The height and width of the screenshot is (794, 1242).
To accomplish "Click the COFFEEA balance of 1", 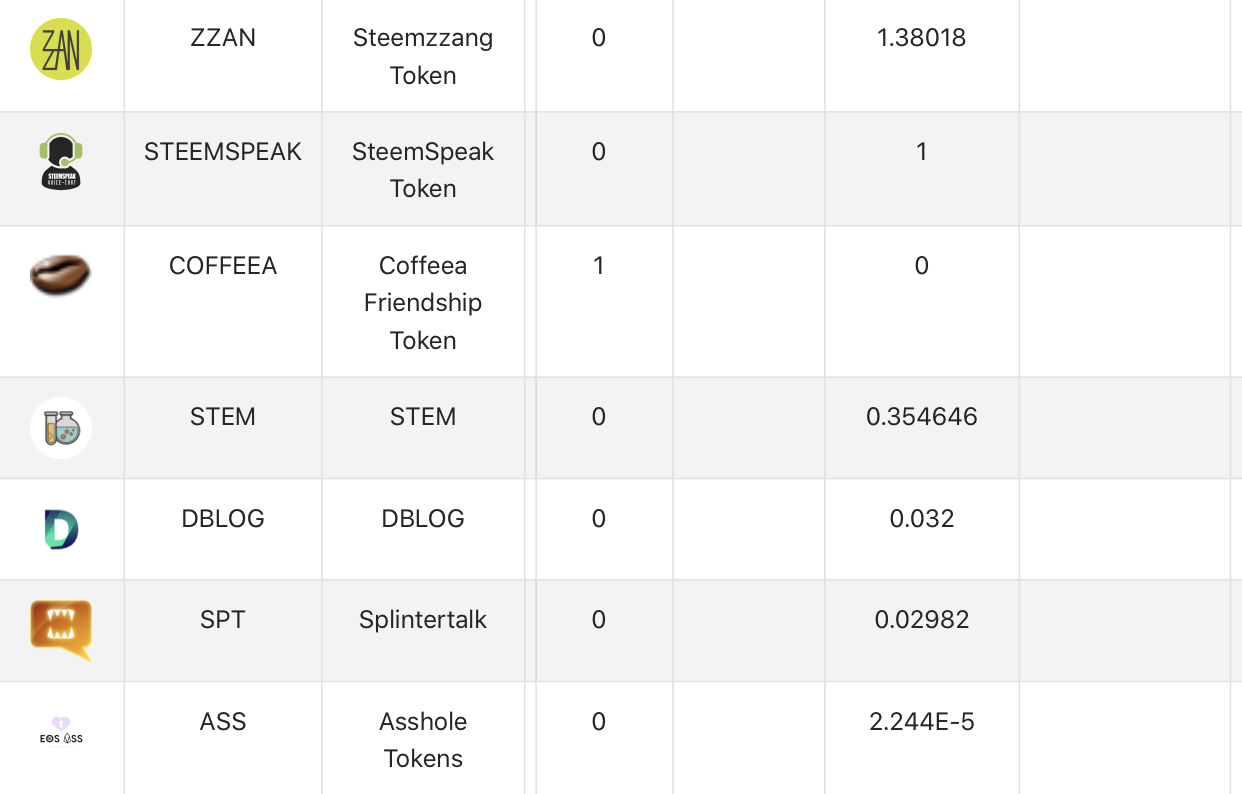I will (598, 266).
